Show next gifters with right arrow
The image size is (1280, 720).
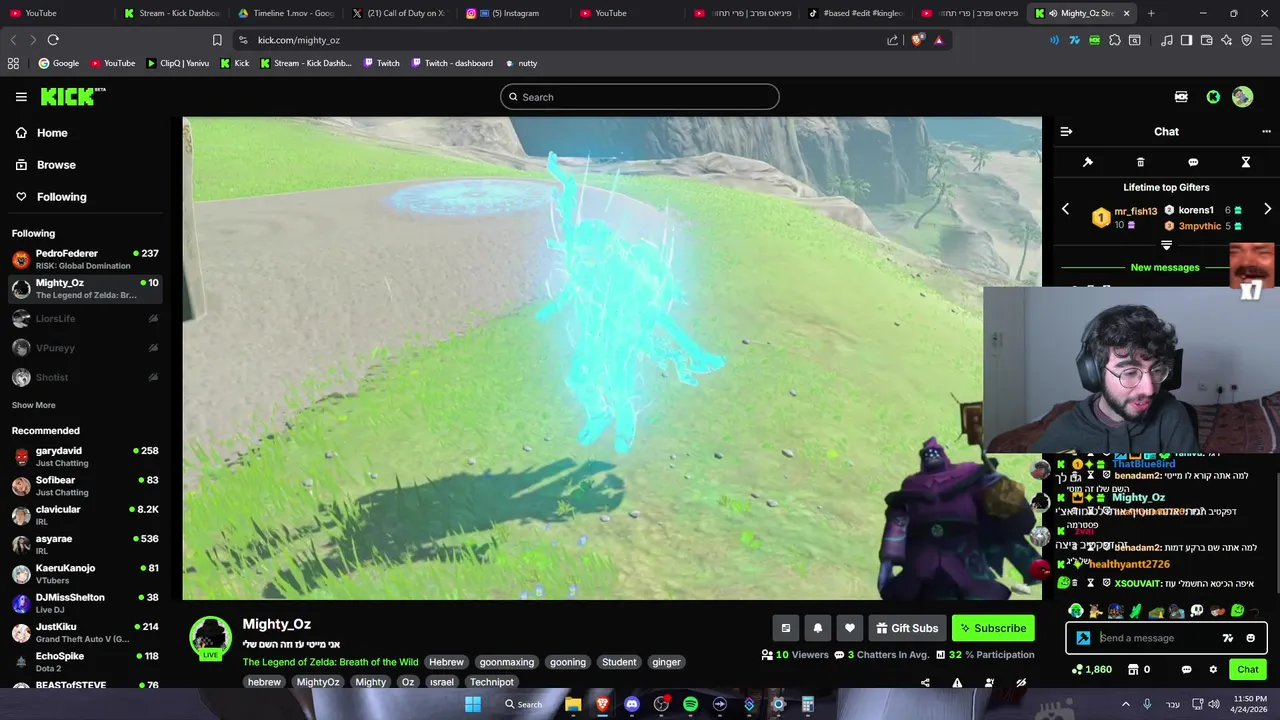(x=1267, y=209)
